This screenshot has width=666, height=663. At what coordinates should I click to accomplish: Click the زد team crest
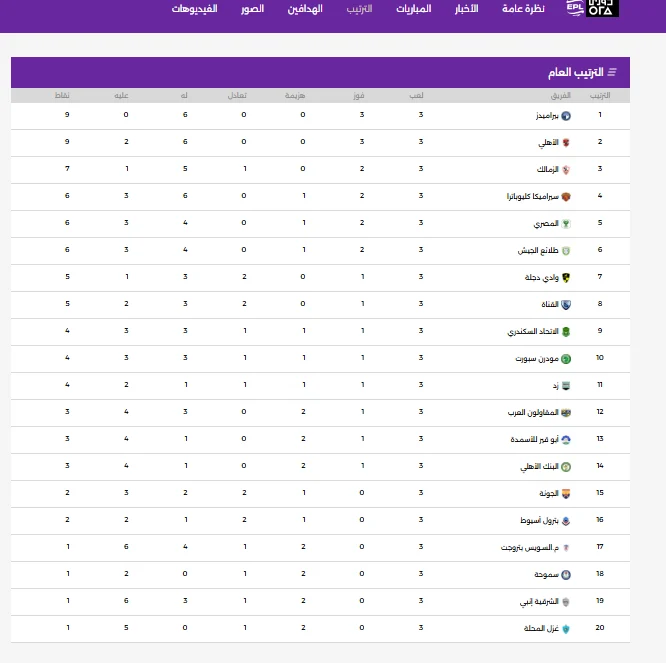566,386
